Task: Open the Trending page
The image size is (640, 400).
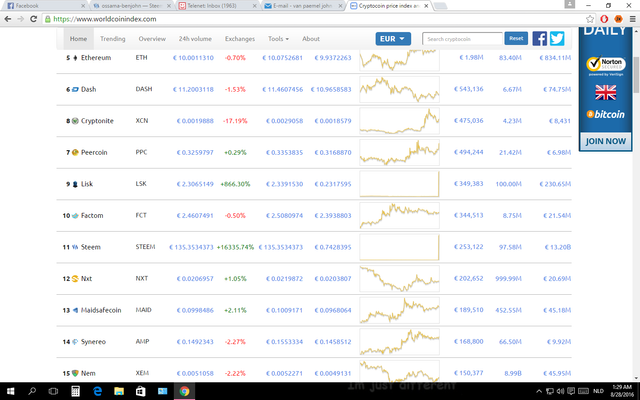Action: pos(113,39)
